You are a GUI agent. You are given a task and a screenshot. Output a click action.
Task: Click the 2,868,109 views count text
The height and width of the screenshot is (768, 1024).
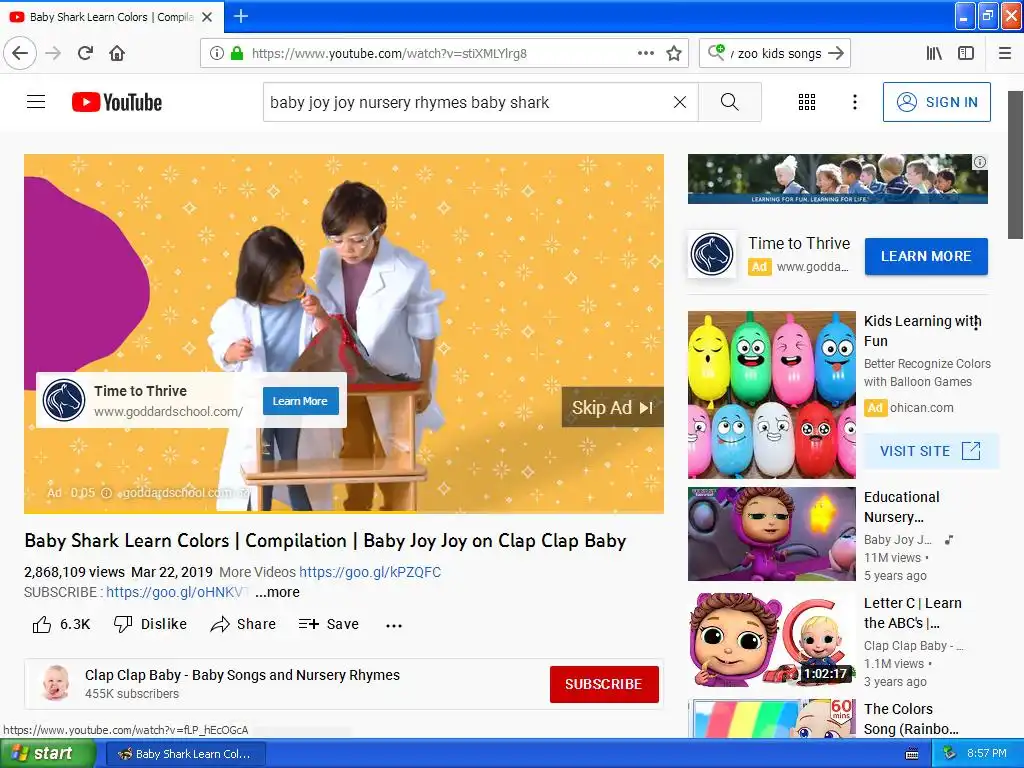(x=74, y=572)
